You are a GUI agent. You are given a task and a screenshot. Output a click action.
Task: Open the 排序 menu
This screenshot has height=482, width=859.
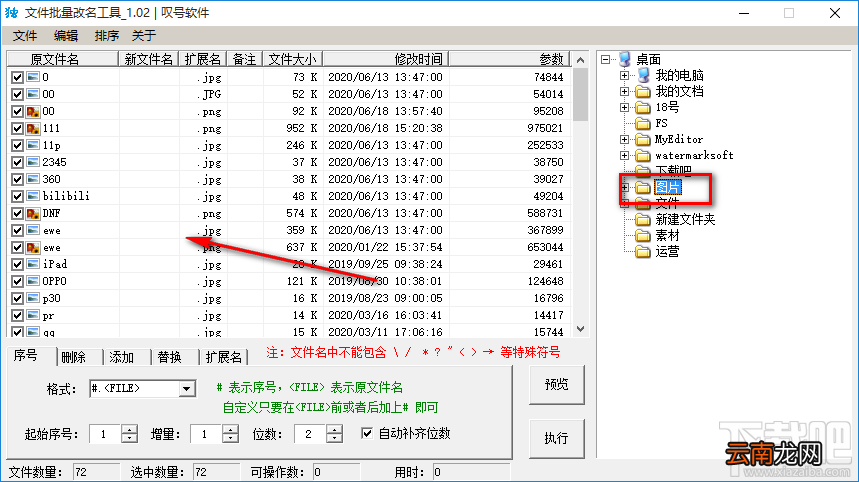click(106, 36)
